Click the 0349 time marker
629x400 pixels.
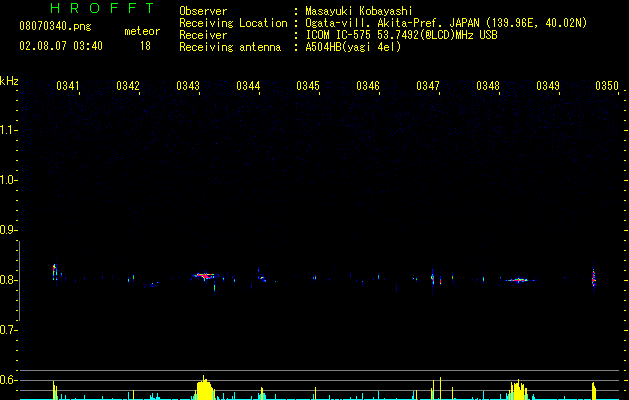[548, 86]
